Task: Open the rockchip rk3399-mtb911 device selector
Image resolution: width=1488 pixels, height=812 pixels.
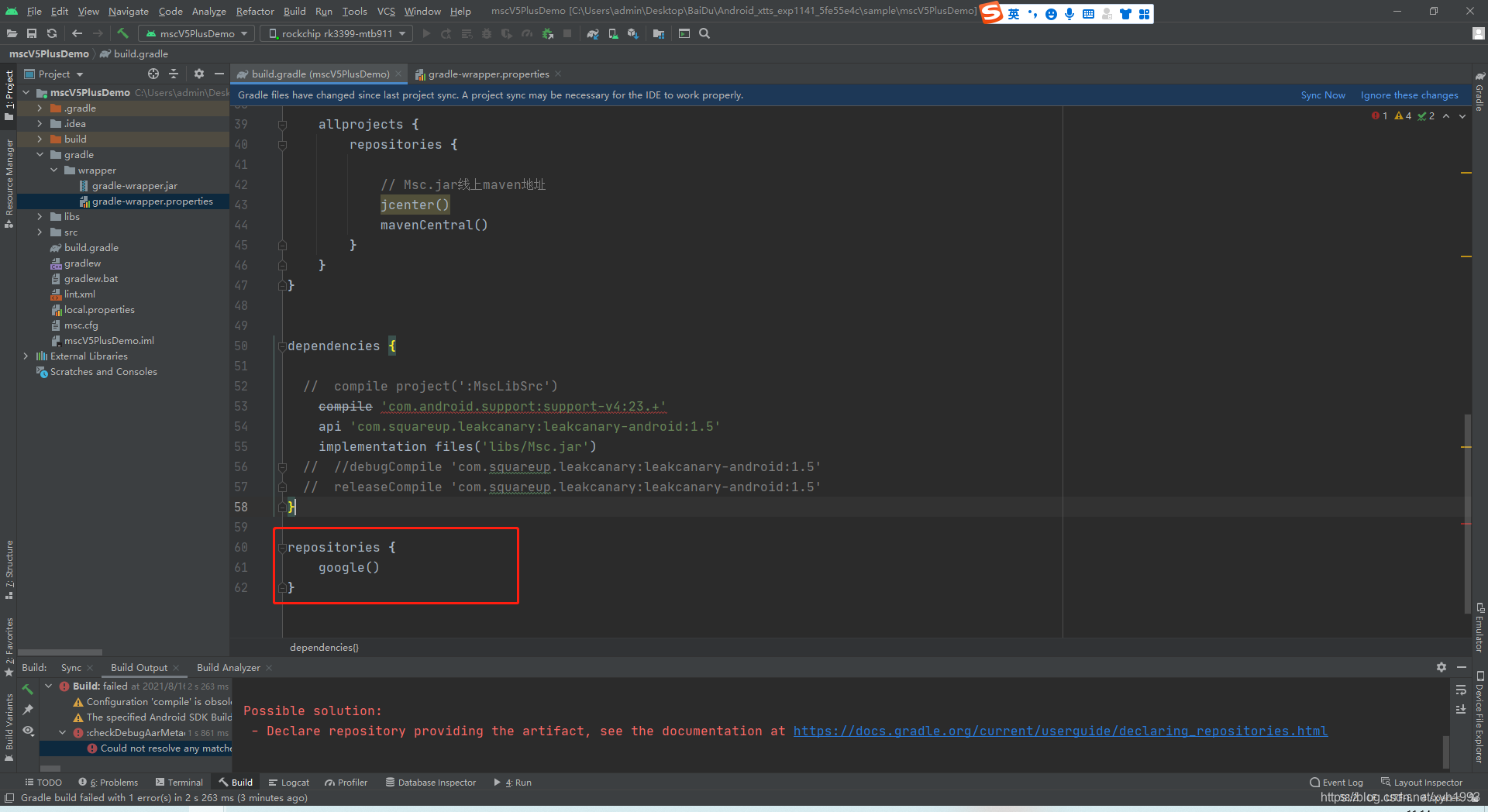Action: pyautogui.click(x=336, y=33)
